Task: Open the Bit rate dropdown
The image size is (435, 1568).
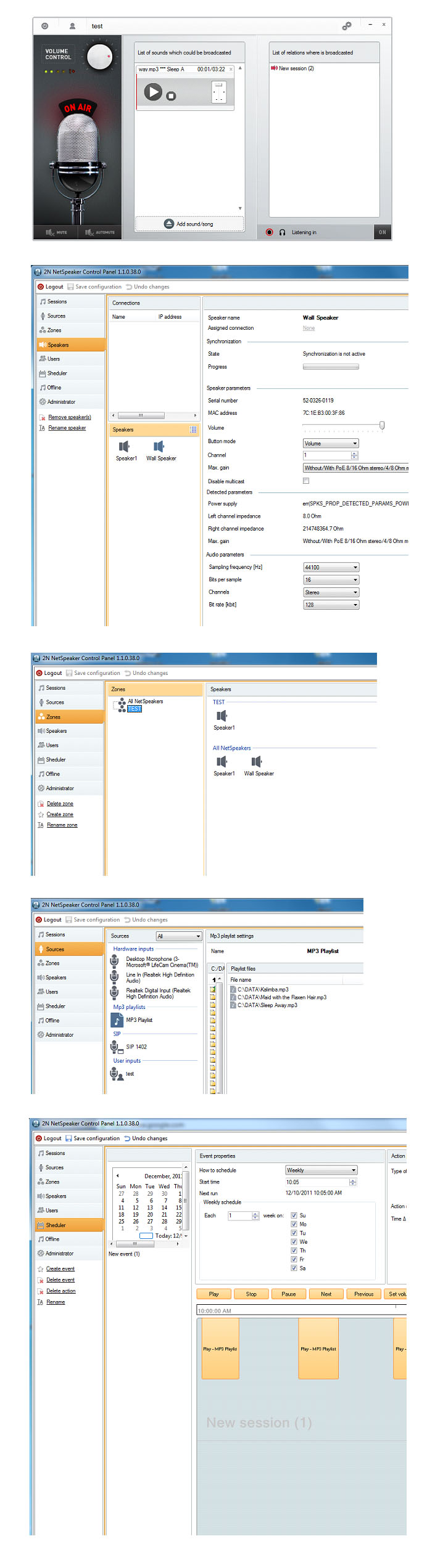Action: coord(331,605)
